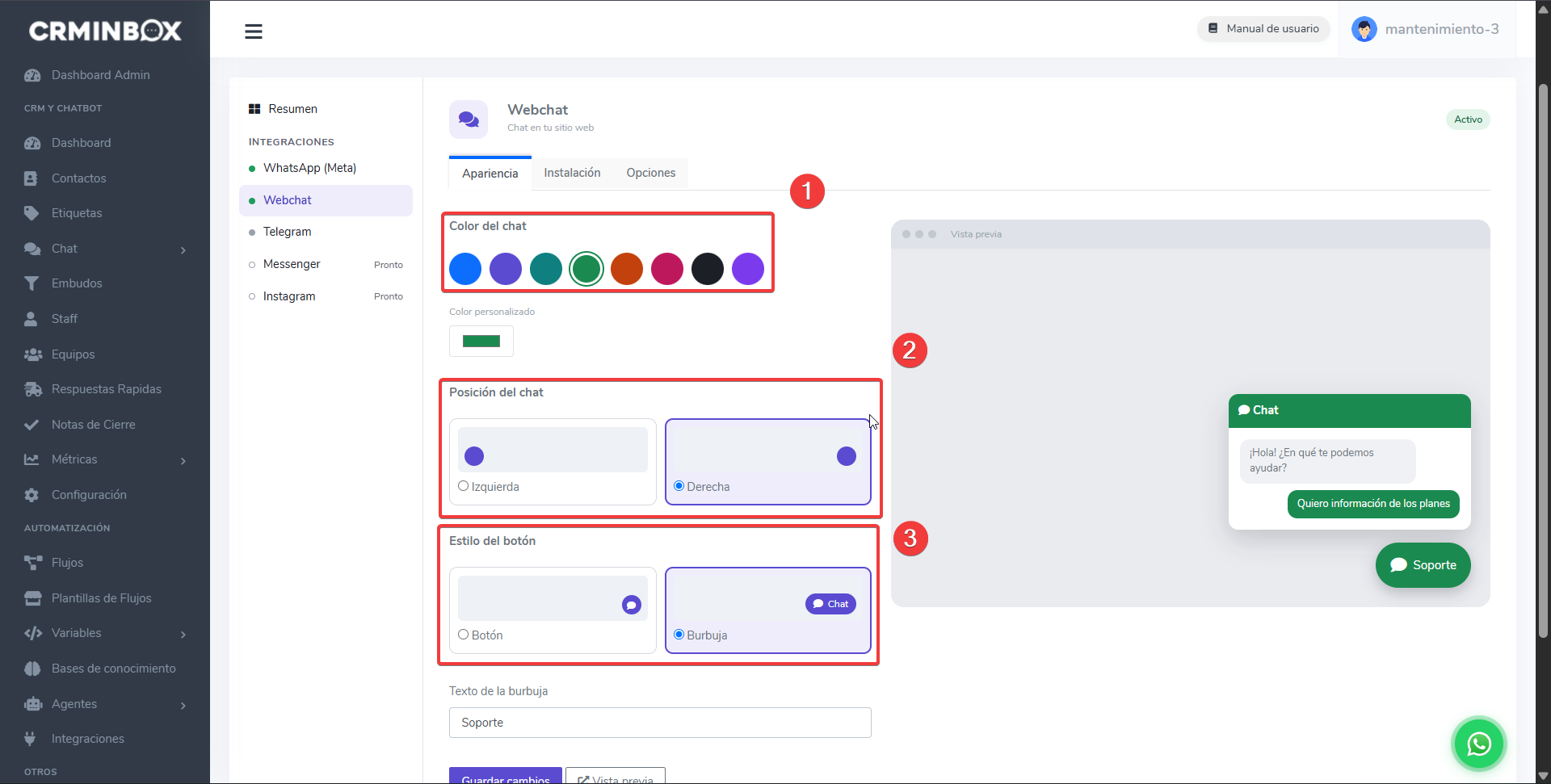
Task: Expand the Agentes submenu arrow
Action: click(183, 706)
